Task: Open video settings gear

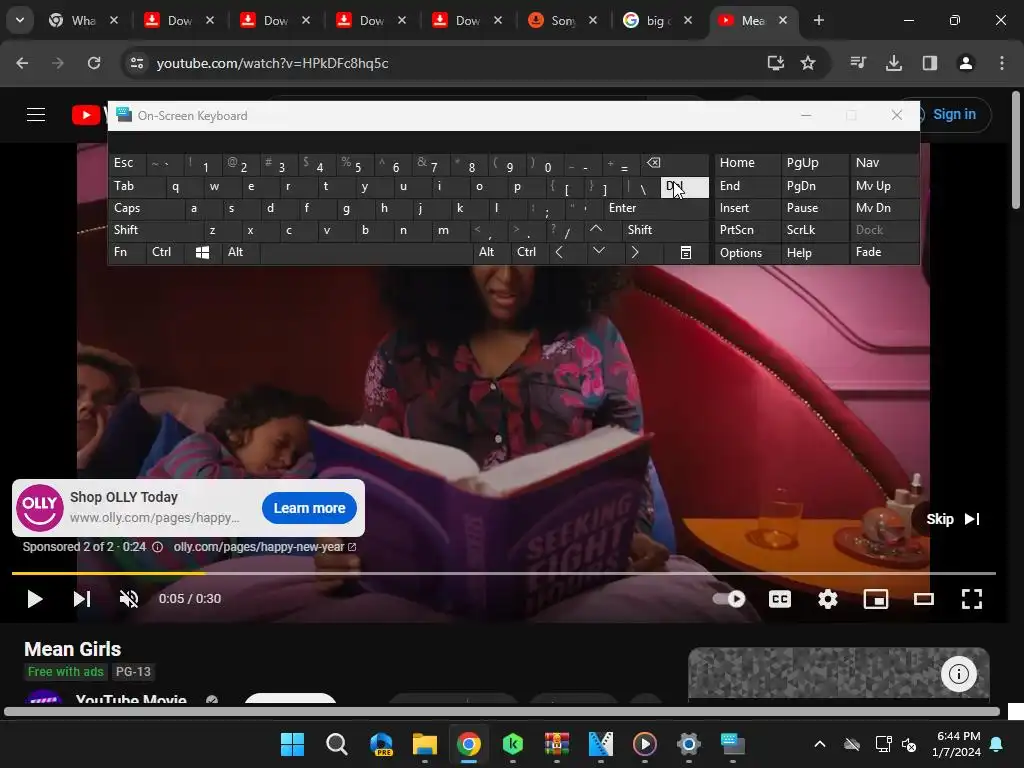Action: tap(827, 599)
